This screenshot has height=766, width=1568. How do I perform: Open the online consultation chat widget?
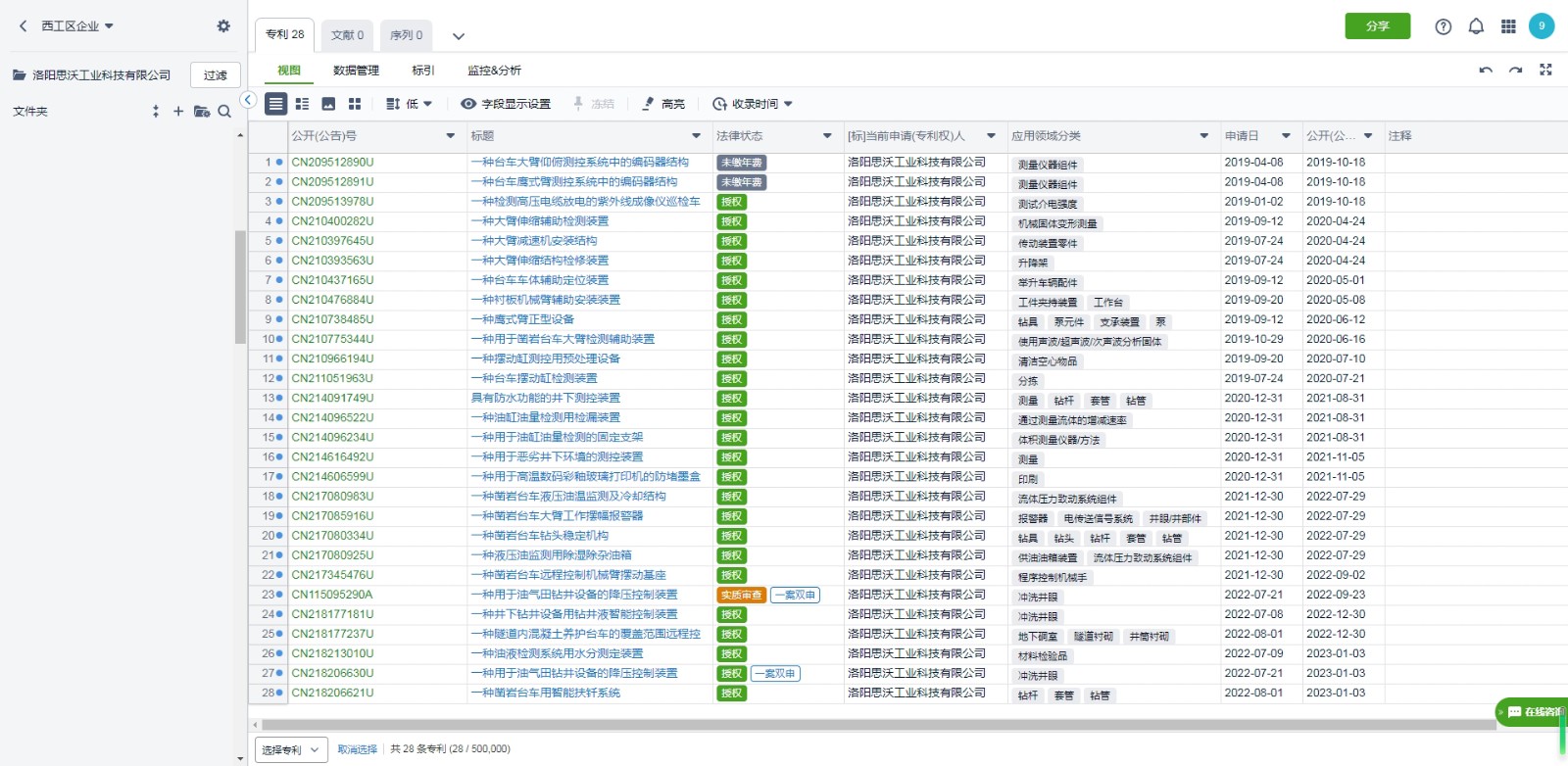click(1532, 712)
